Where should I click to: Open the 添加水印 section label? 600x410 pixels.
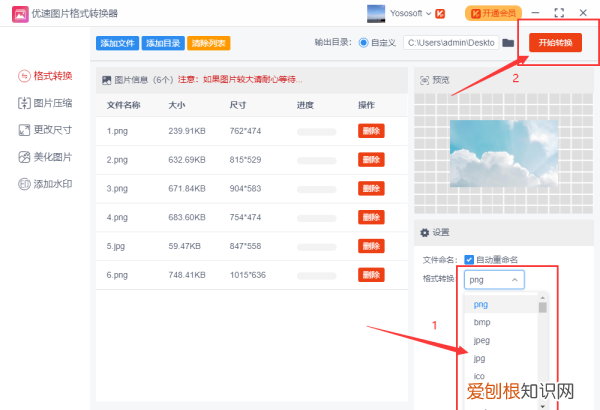(53, 184)
